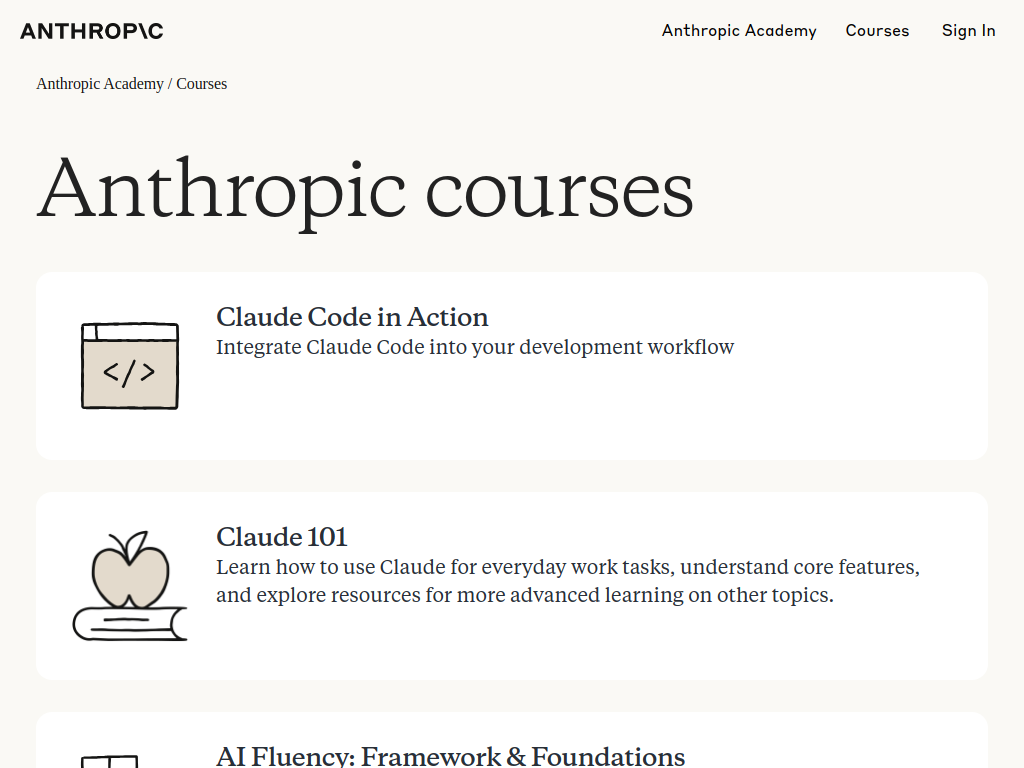Screen dimensions: 1024x768
Task: Select the Claude 101 course card
Action: [512, 586]
